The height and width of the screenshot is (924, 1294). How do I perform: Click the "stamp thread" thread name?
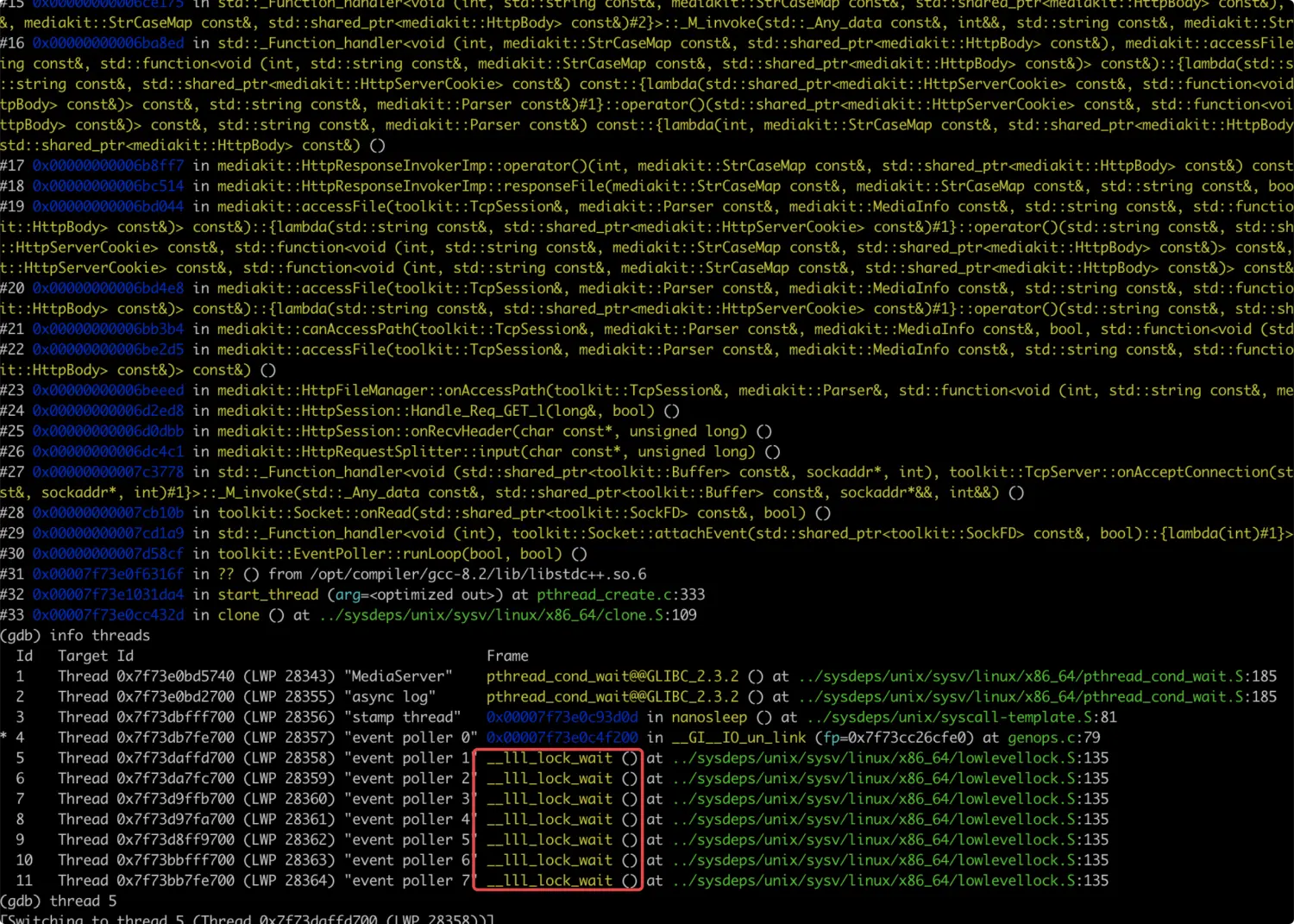click(403, 717)
